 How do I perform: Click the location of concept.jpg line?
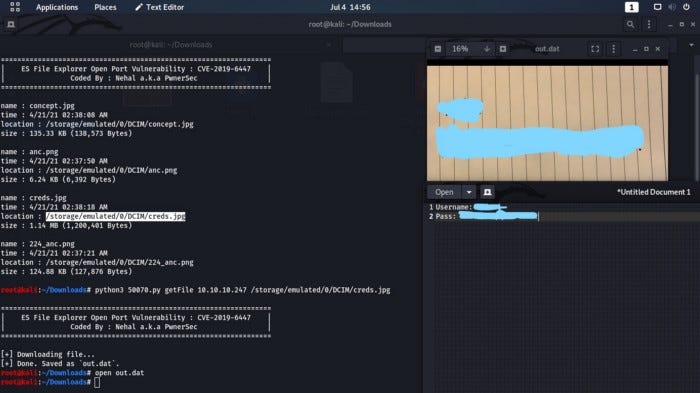click(97, 124)
